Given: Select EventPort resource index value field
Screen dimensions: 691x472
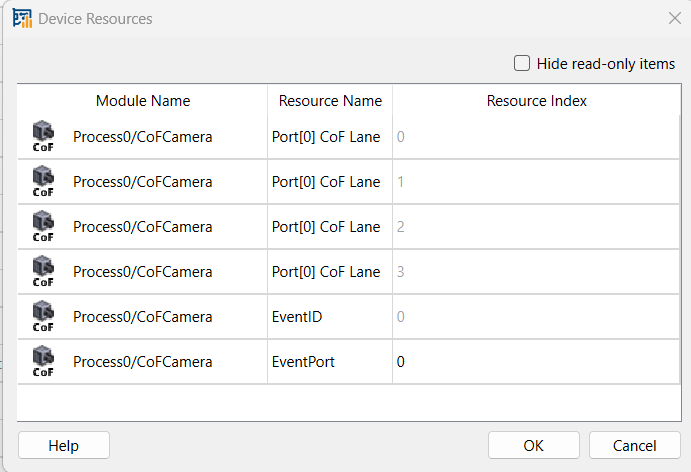Looking at the screenshot, I should coord(536,362).
